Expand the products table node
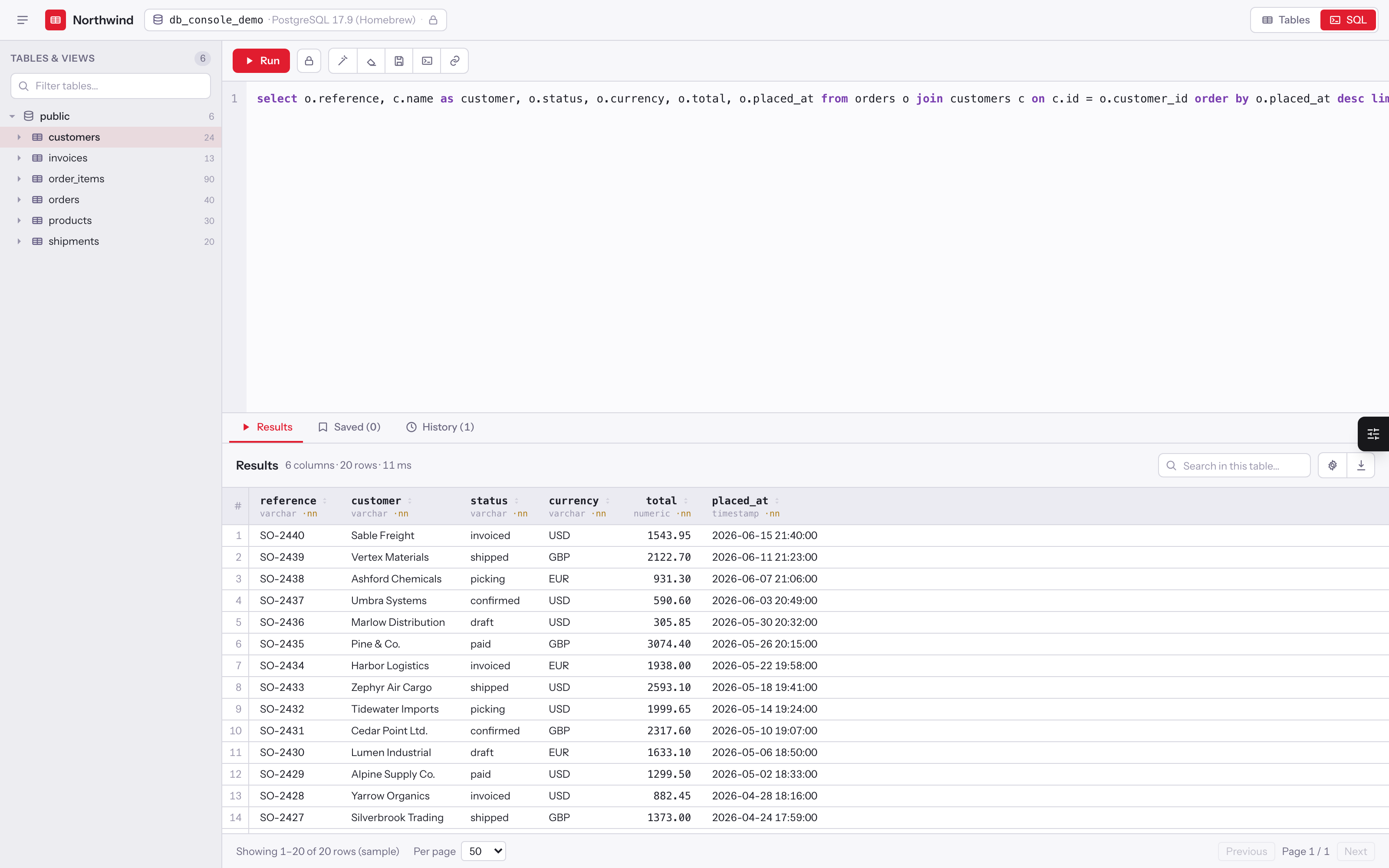The image size is (1389, 868). pyautogui.click(x=19, y=220)
